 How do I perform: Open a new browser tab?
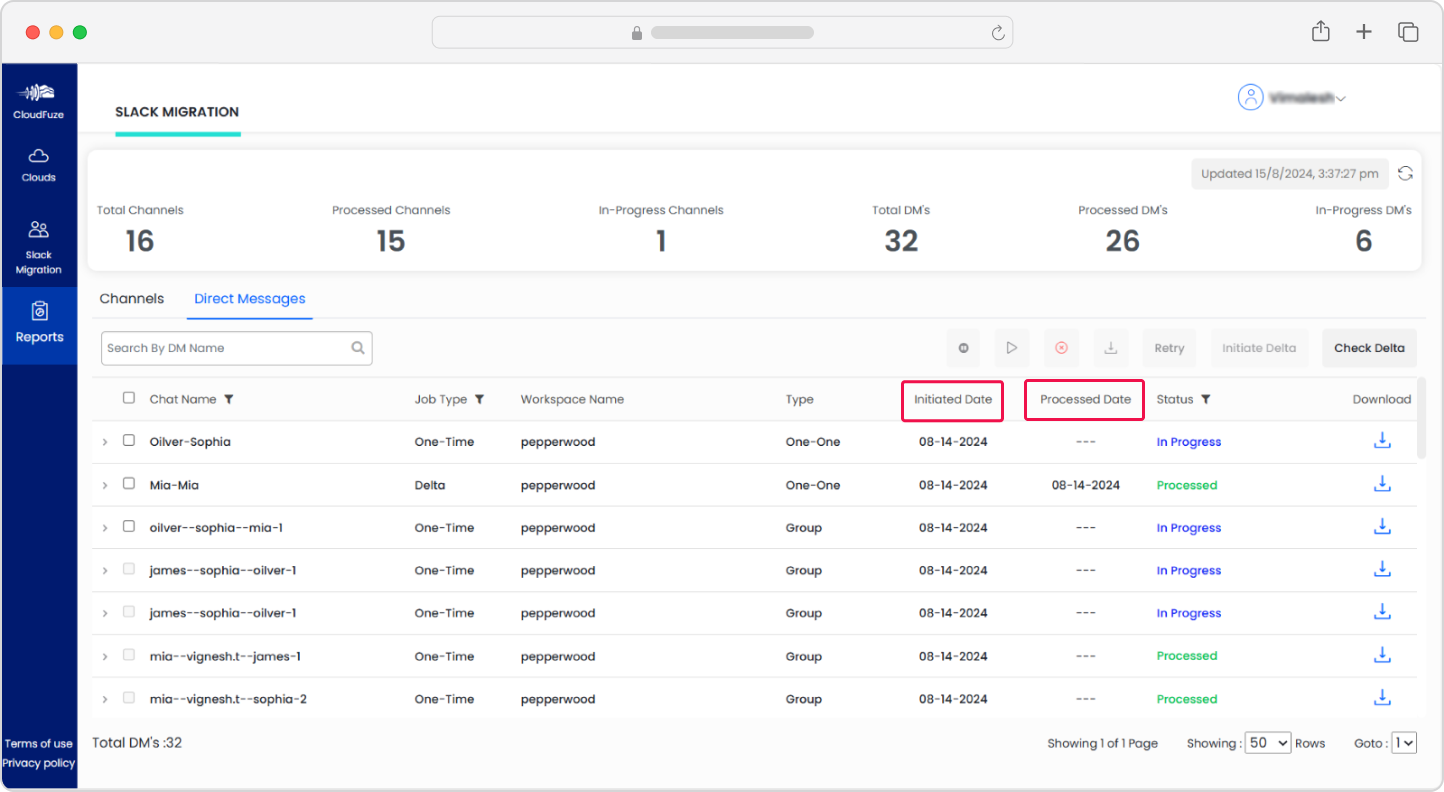[1364, 32]
